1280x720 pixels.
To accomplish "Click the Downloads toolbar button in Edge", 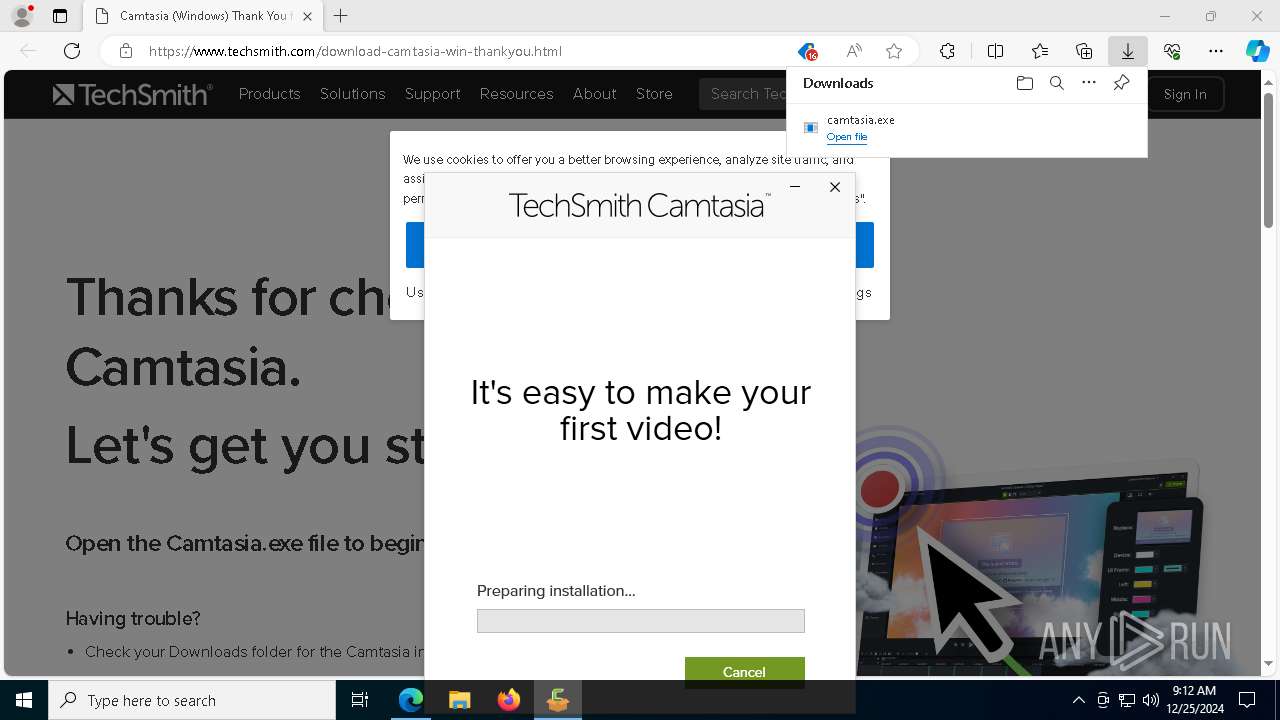I will [1127, 51].
